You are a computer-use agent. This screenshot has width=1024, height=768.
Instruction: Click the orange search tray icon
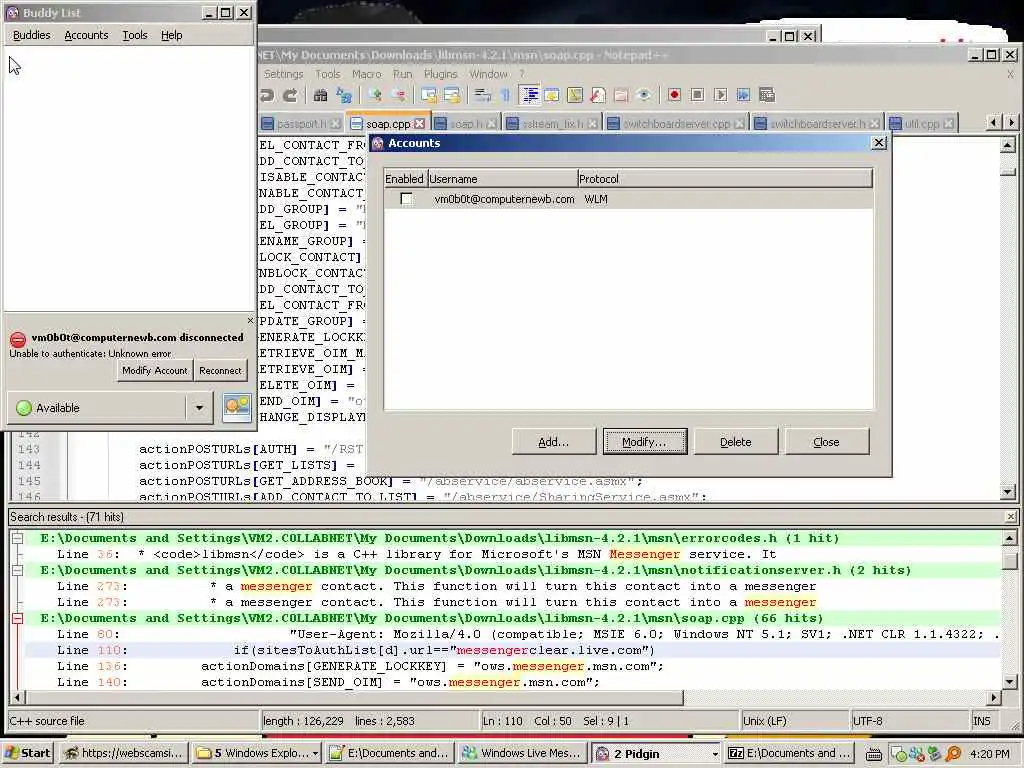point(953,754)
